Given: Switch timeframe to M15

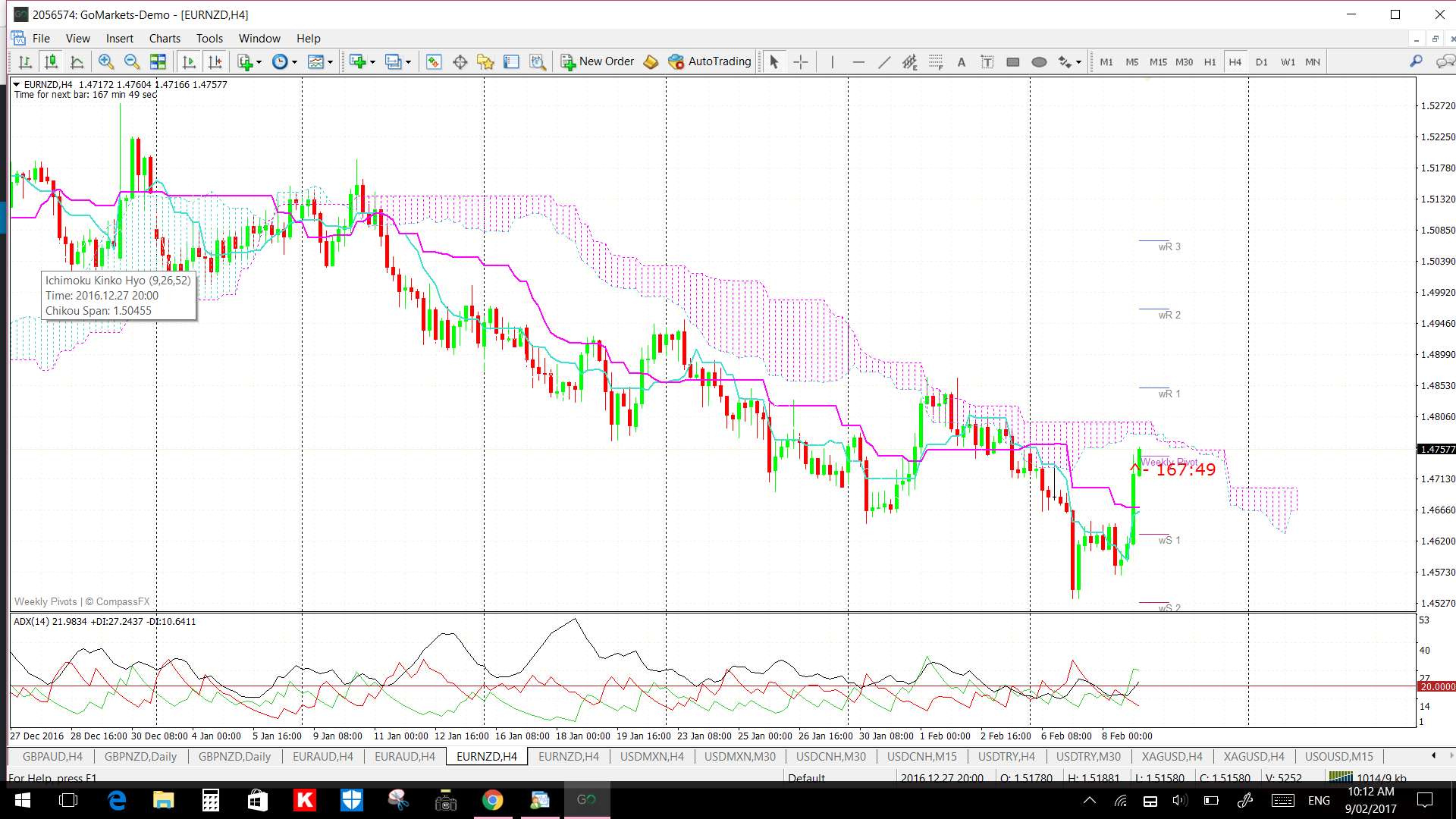Looking at the screenshot, I should pyautogui.click(x=1158, y=62).
